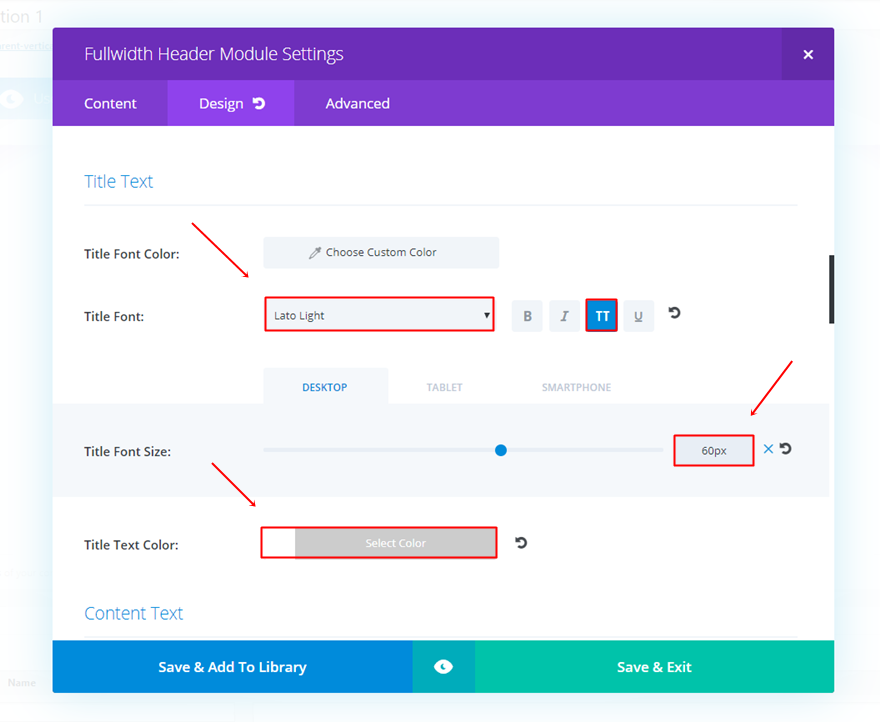Switch to the Content tab
880x722 pixels.
(110, 103)
